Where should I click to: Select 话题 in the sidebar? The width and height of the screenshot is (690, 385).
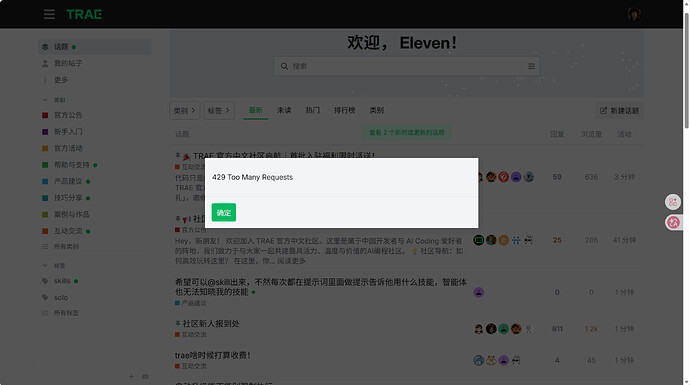[95, 47]
